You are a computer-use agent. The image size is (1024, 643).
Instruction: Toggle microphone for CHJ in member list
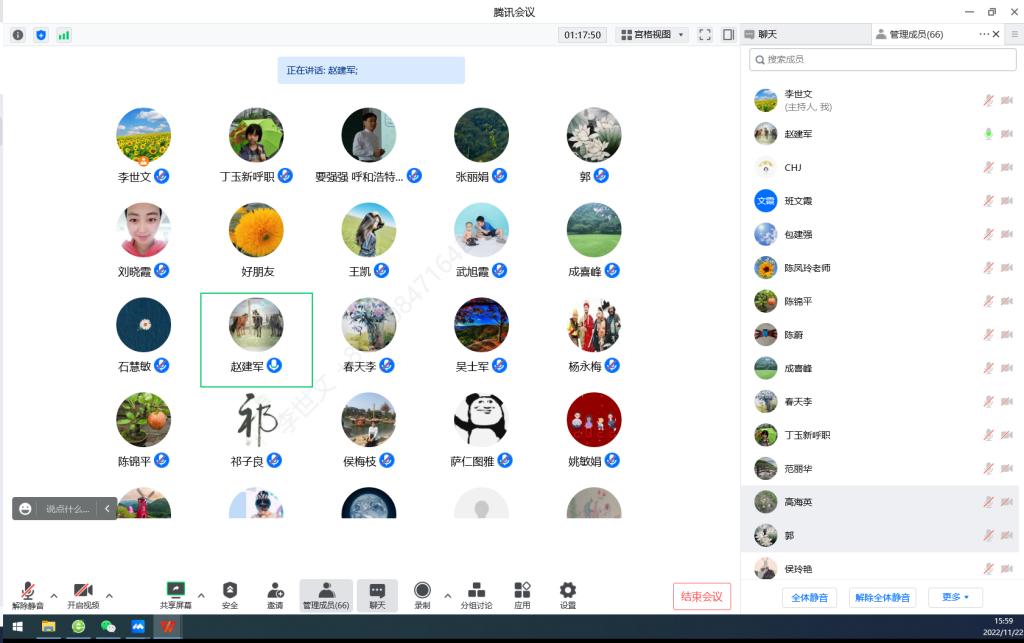(989, 167)
